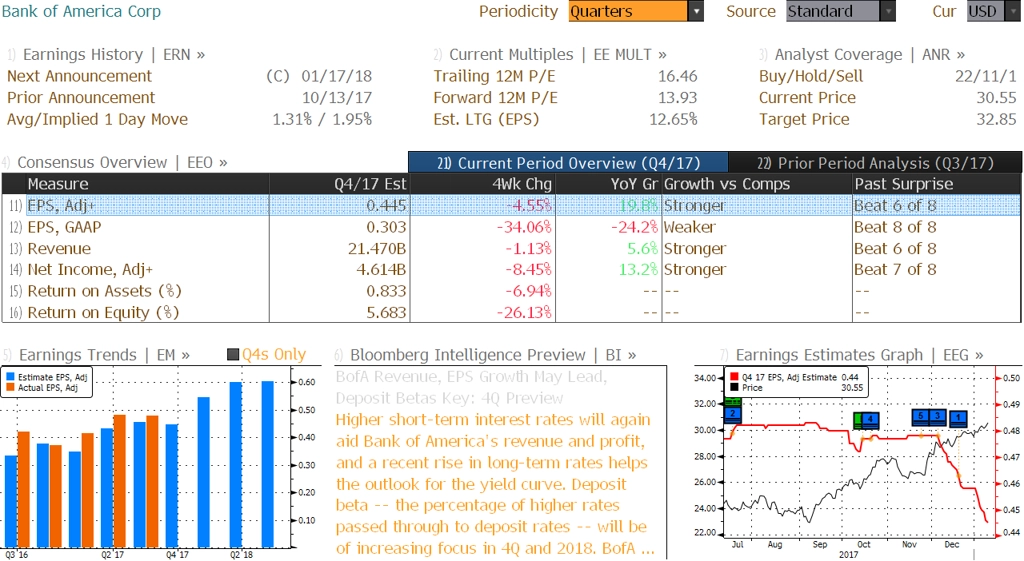Click Trailing 12M P/E value 16.46
1024x561 pixels.
(677, 76)
